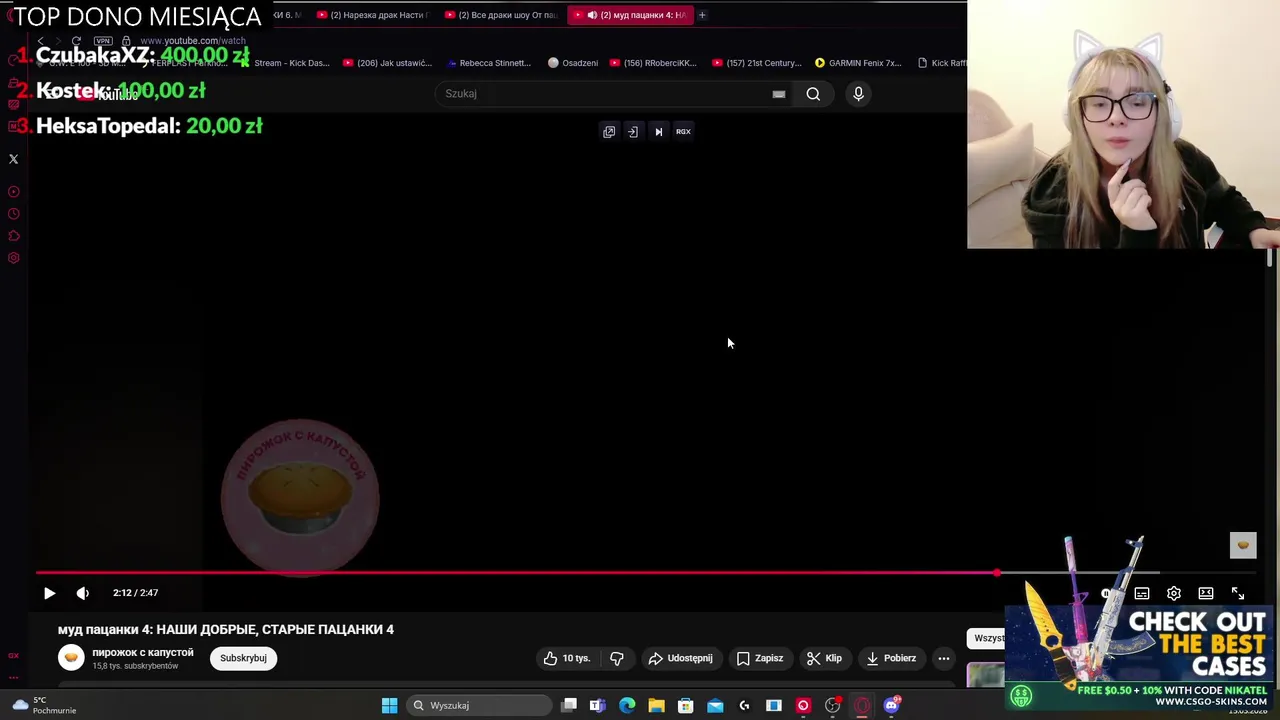The image size is (1280, 720).
Task: Open the (206) Jak ustawić bookmark
Action: [x=387, y=63]
